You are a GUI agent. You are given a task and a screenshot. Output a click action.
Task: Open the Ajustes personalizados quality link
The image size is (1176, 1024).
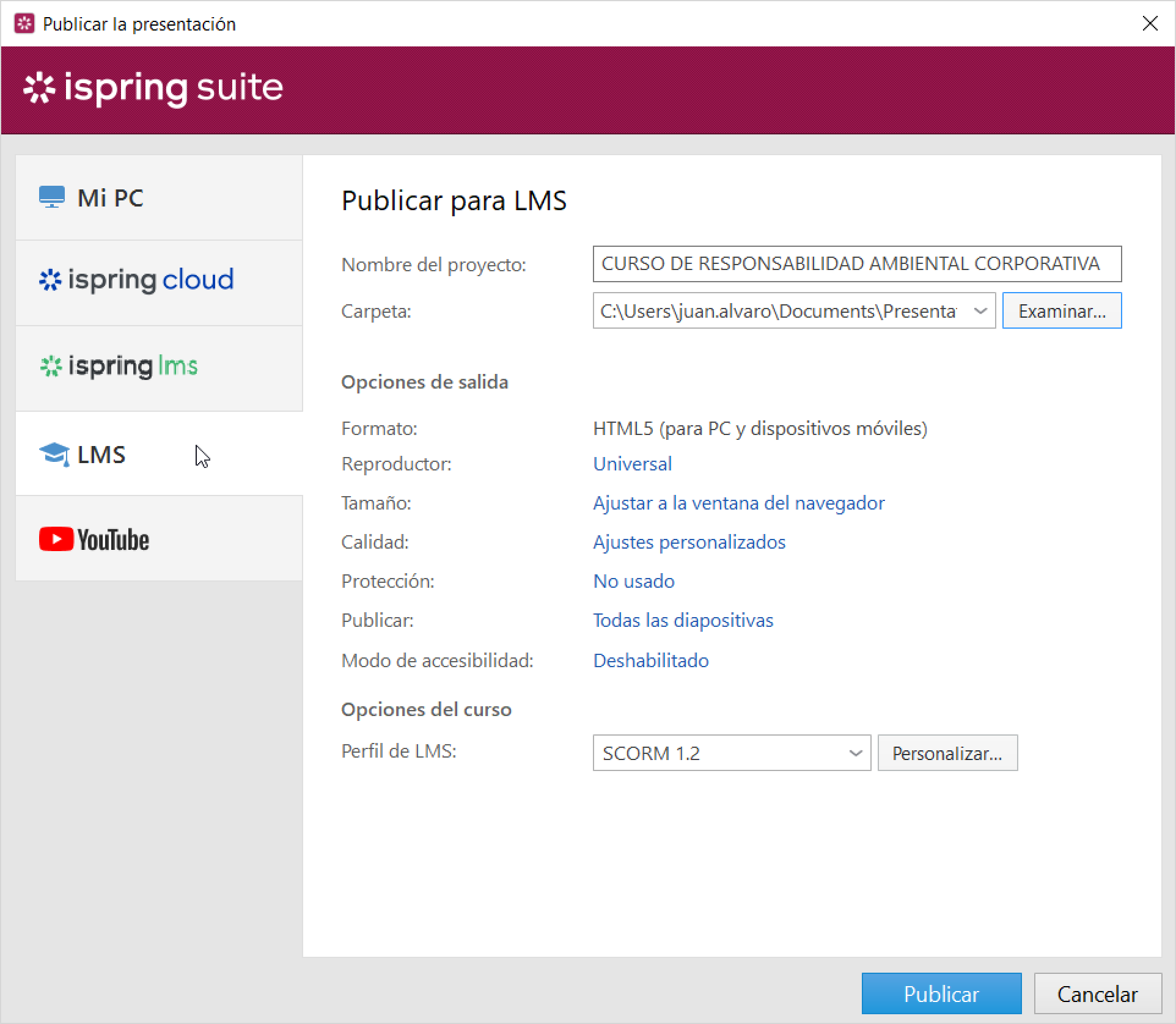(689, 542)
